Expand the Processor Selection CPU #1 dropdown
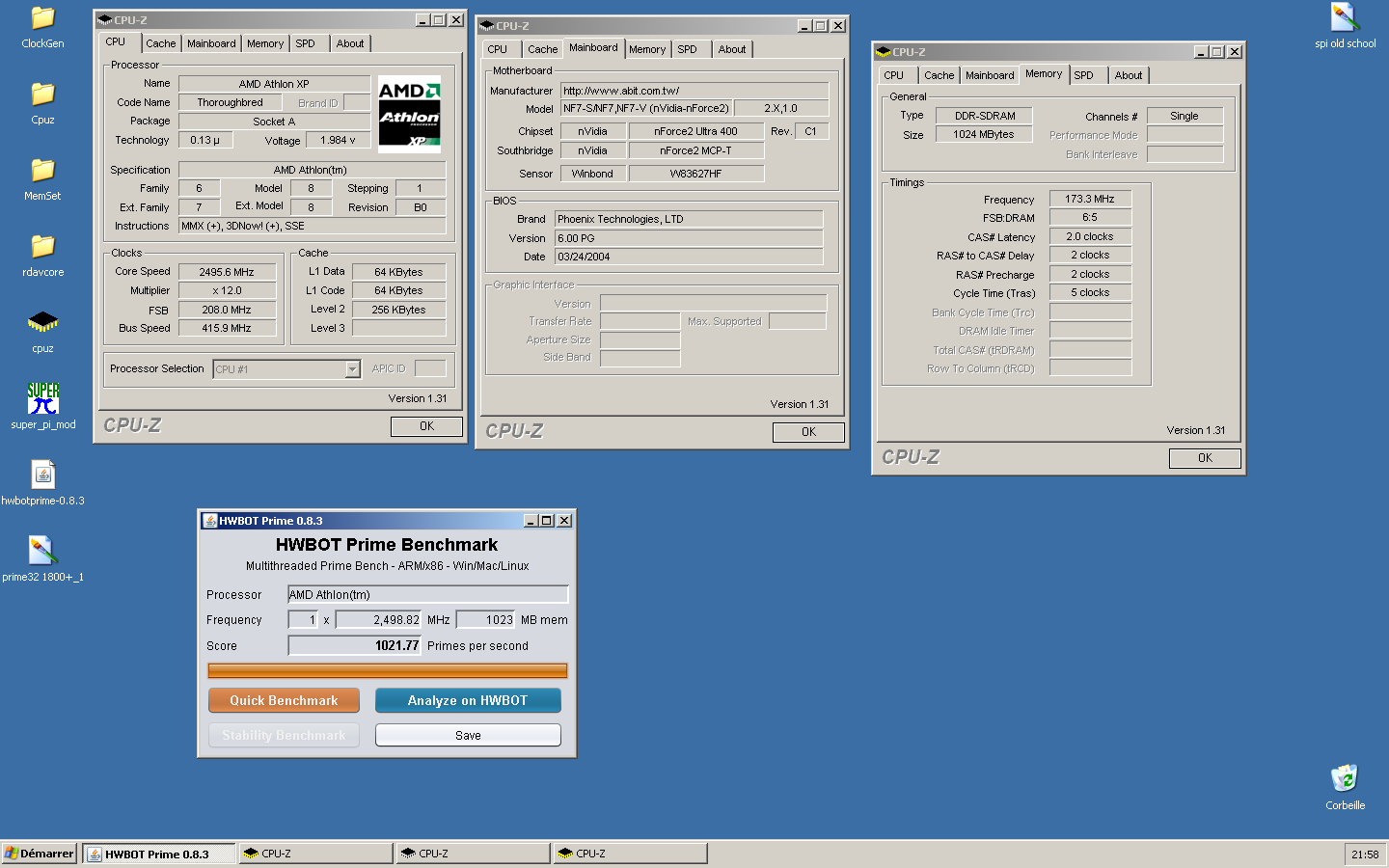The width and height of the screenshot is (1389, 868). pos(352,369)
